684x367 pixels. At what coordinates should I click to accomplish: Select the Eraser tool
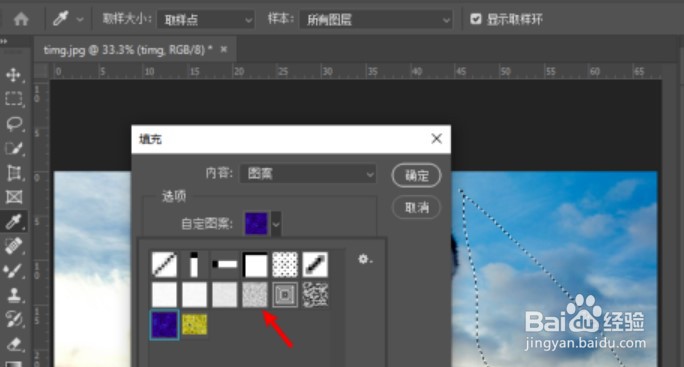[14, 344]
